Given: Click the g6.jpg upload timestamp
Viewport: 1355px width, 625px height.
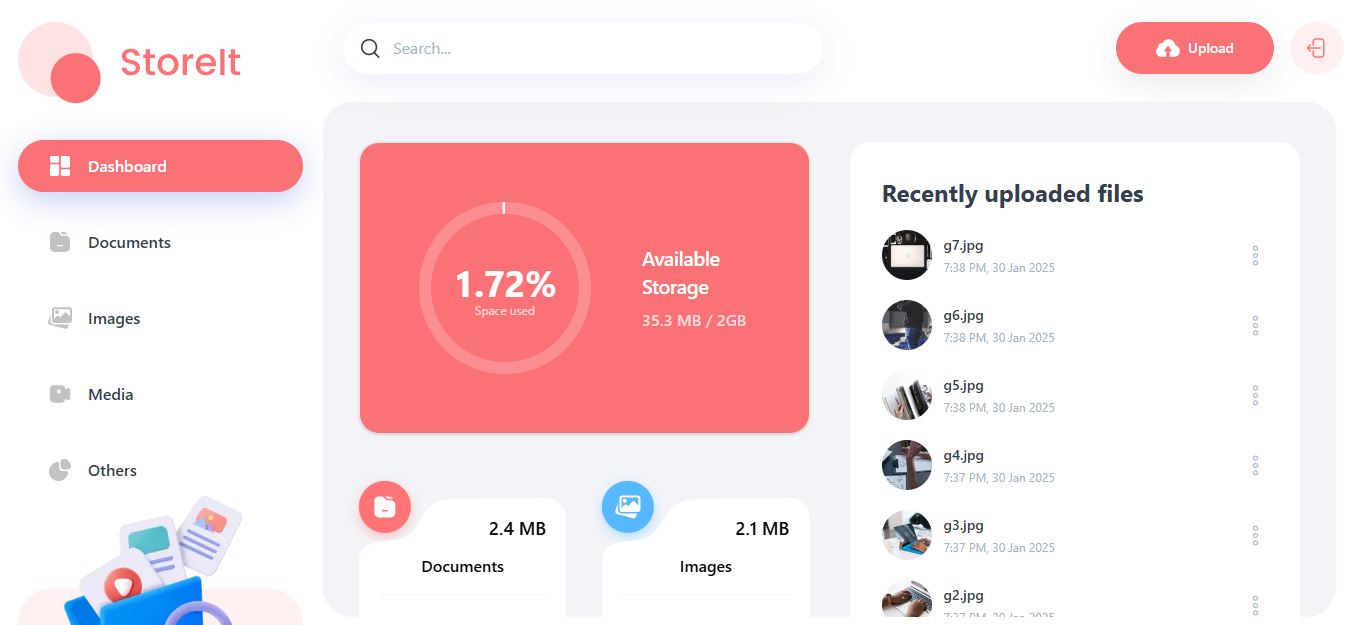Looking at the screenshot, I should [999, 338].
